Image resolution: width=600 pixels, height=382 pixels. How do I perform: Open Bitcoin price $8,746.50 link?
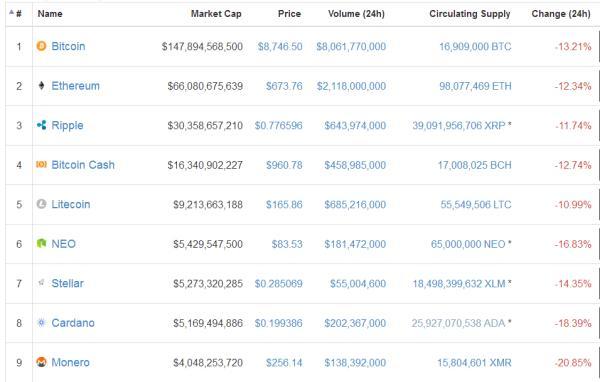coord(280,47)
